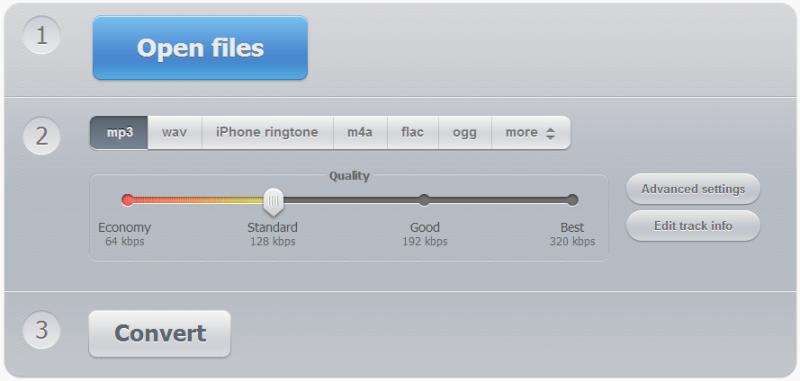Click the Best 320 kbps label
The image size is (800, 381).
coord(572,234)
